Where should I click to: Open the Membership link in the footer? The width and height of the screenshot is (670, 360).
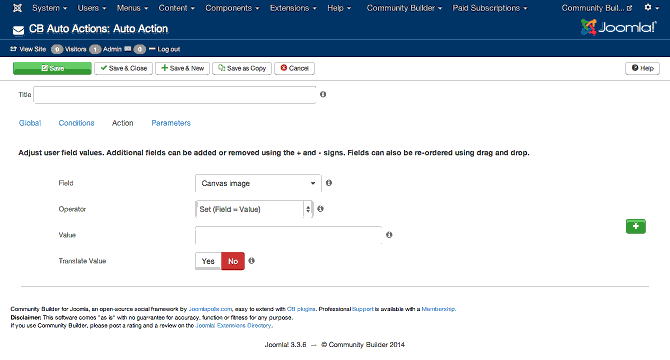click(438, 309)
